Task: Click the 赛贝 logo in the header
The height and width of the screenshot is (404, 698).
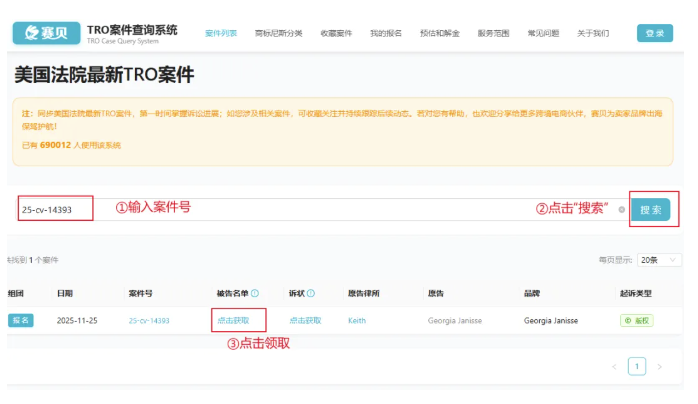Action: click(46, 32)
